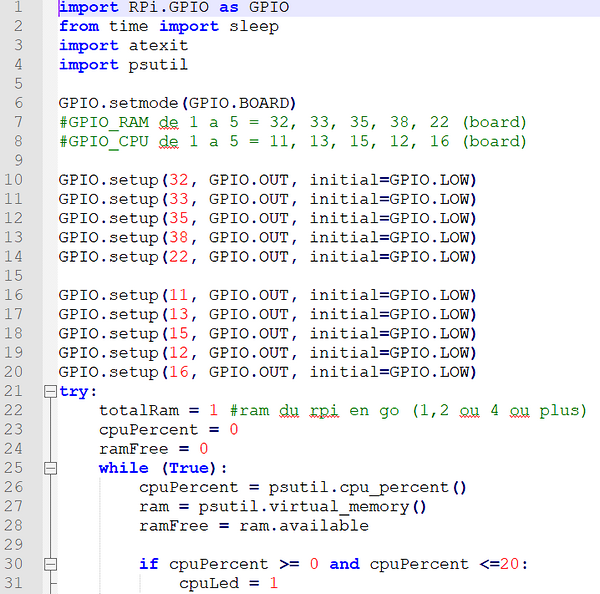Screen dimensions: 600x594
Task: Click the 'cpuPercent = 0' line
Action: pyautogui.click(x=168, y=430)
